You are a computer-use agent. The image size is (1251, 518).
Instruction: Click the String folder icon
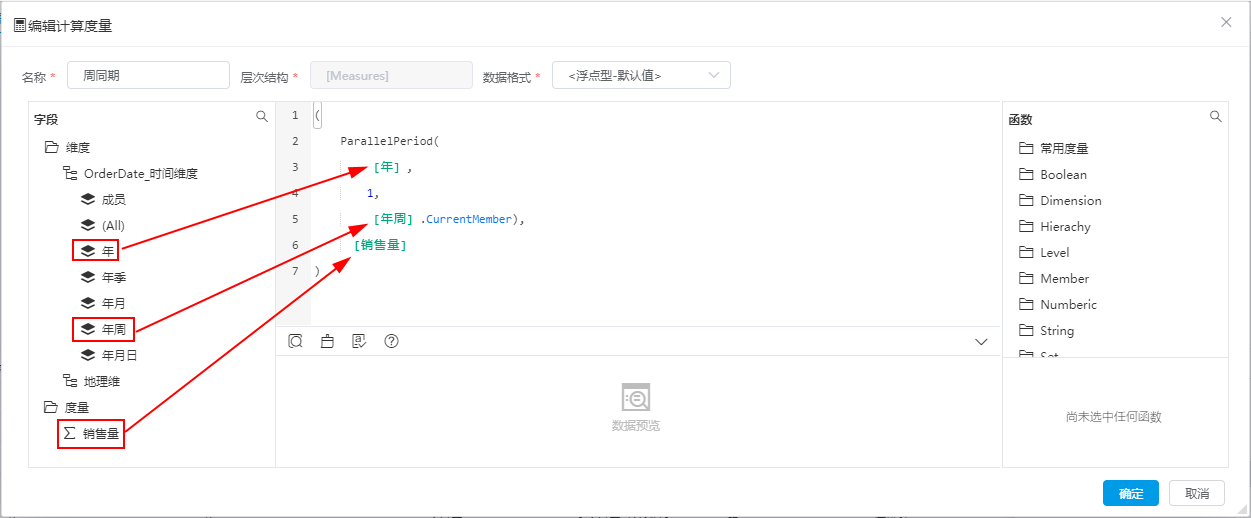1025,330
